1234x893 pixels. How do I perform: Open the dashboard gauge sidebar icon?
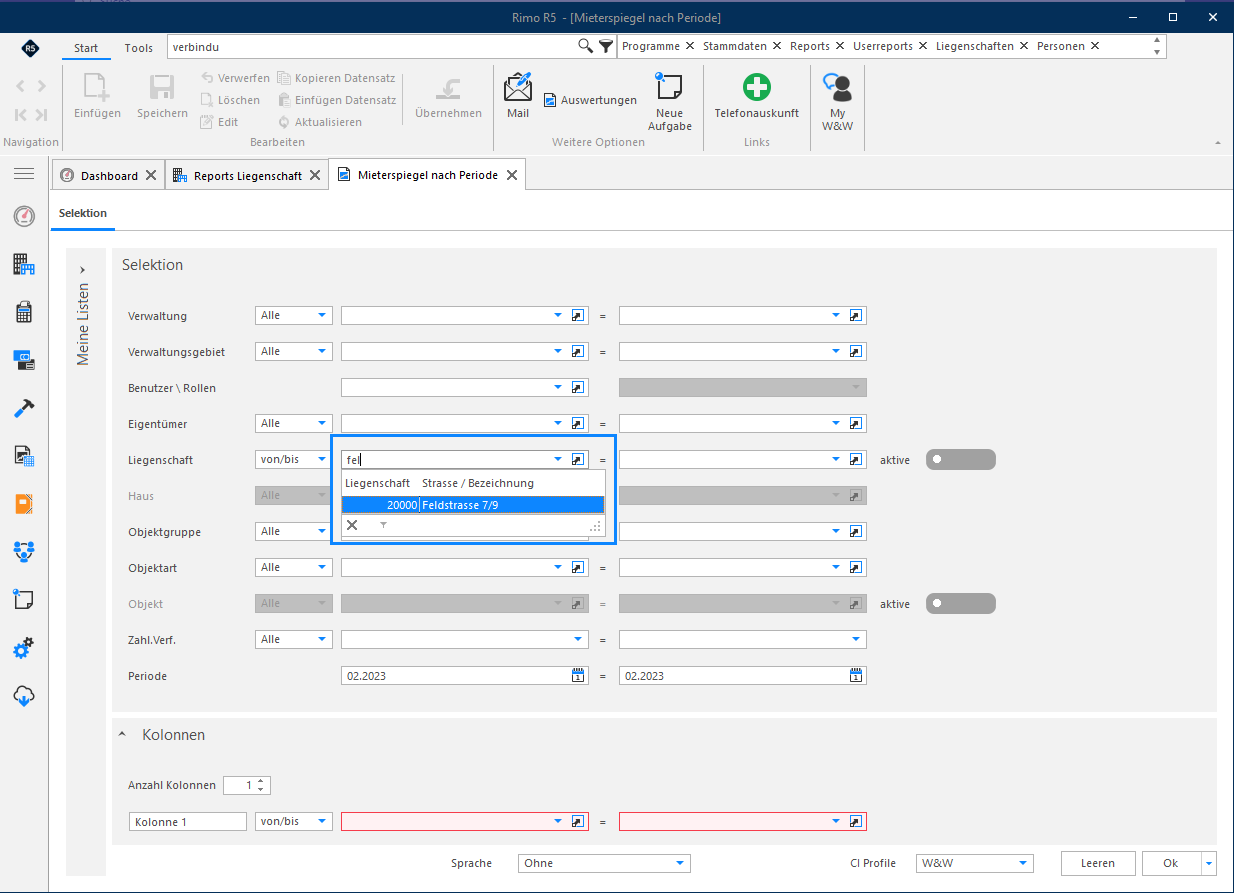pos(24,216)
